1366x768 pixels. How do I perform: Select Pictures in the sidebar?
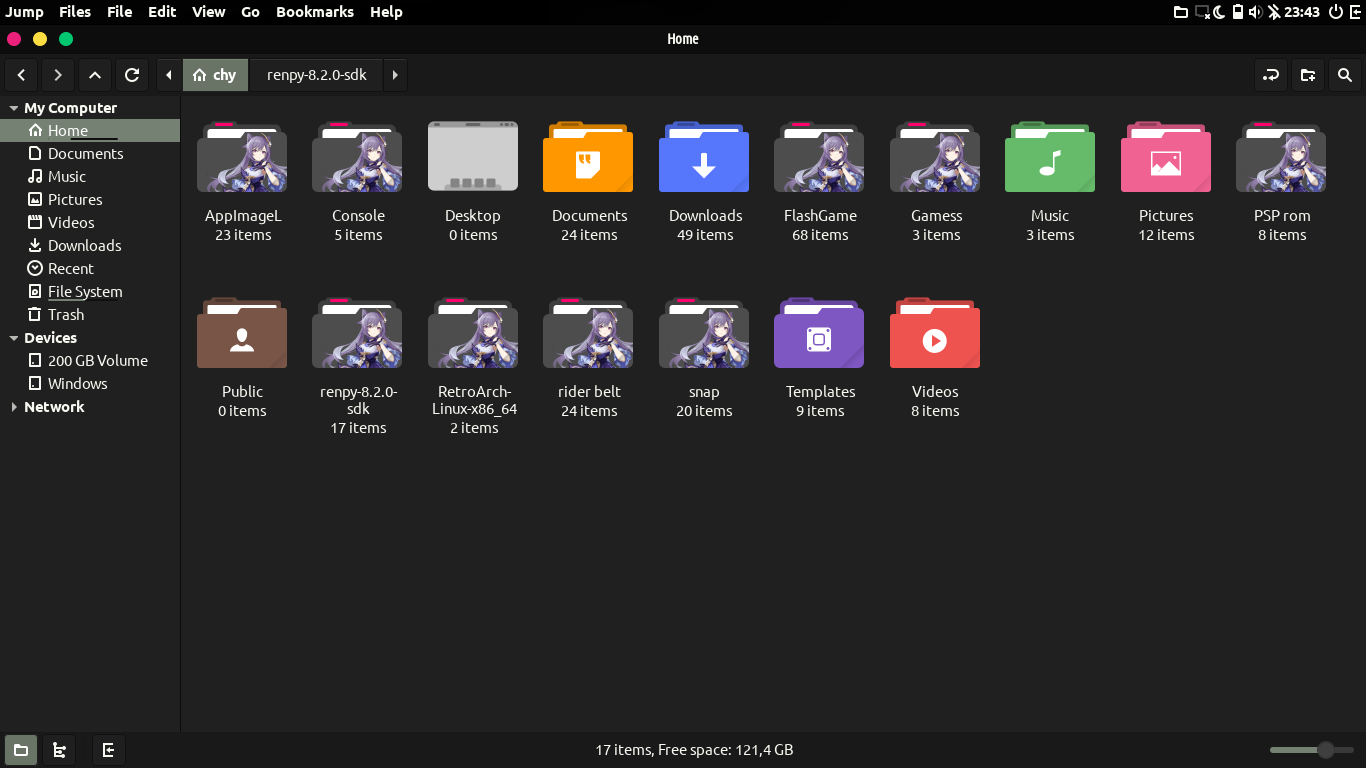click(90, 199)
